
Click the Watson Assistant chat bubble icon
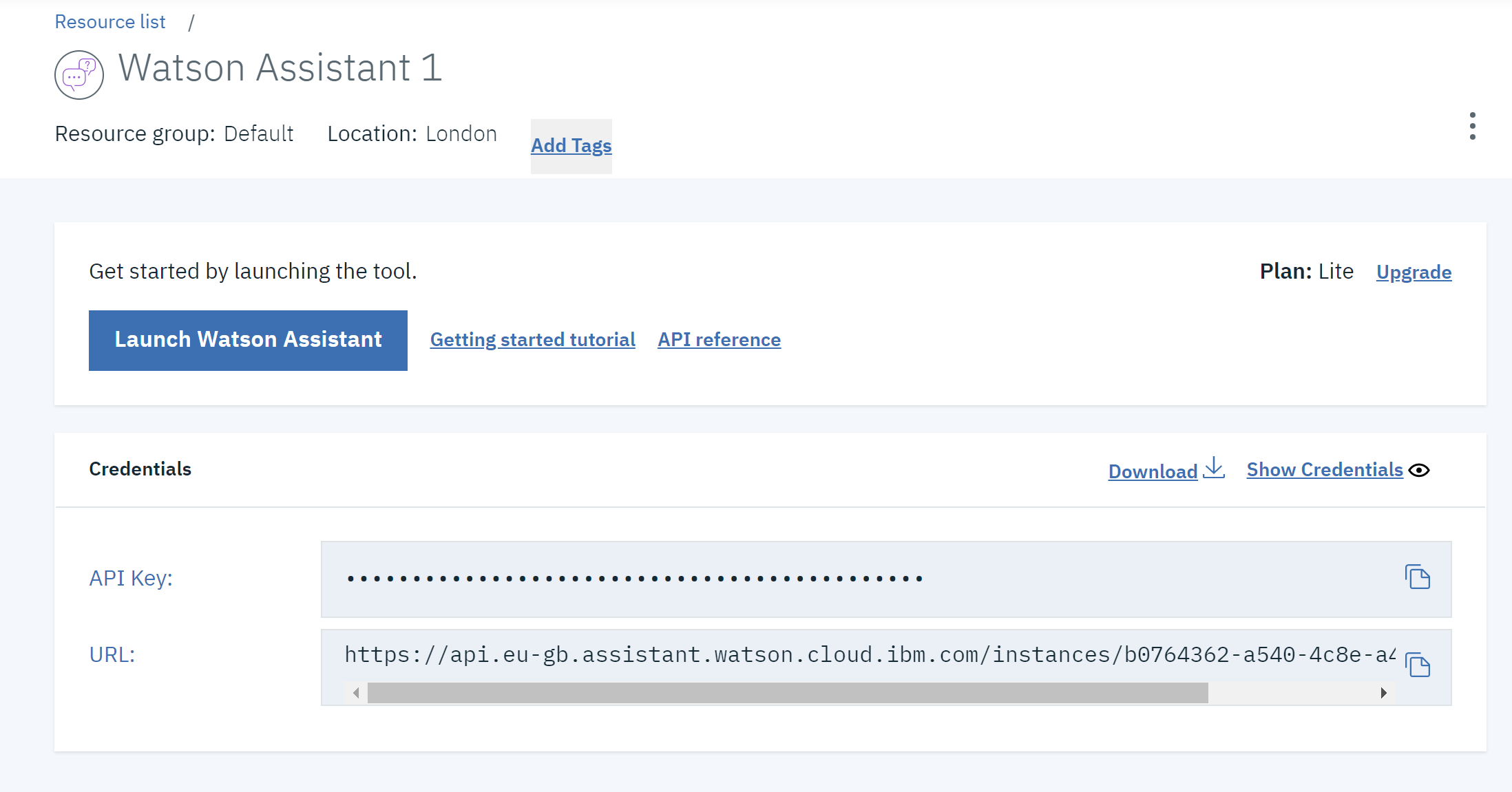(x=79, y=75)
